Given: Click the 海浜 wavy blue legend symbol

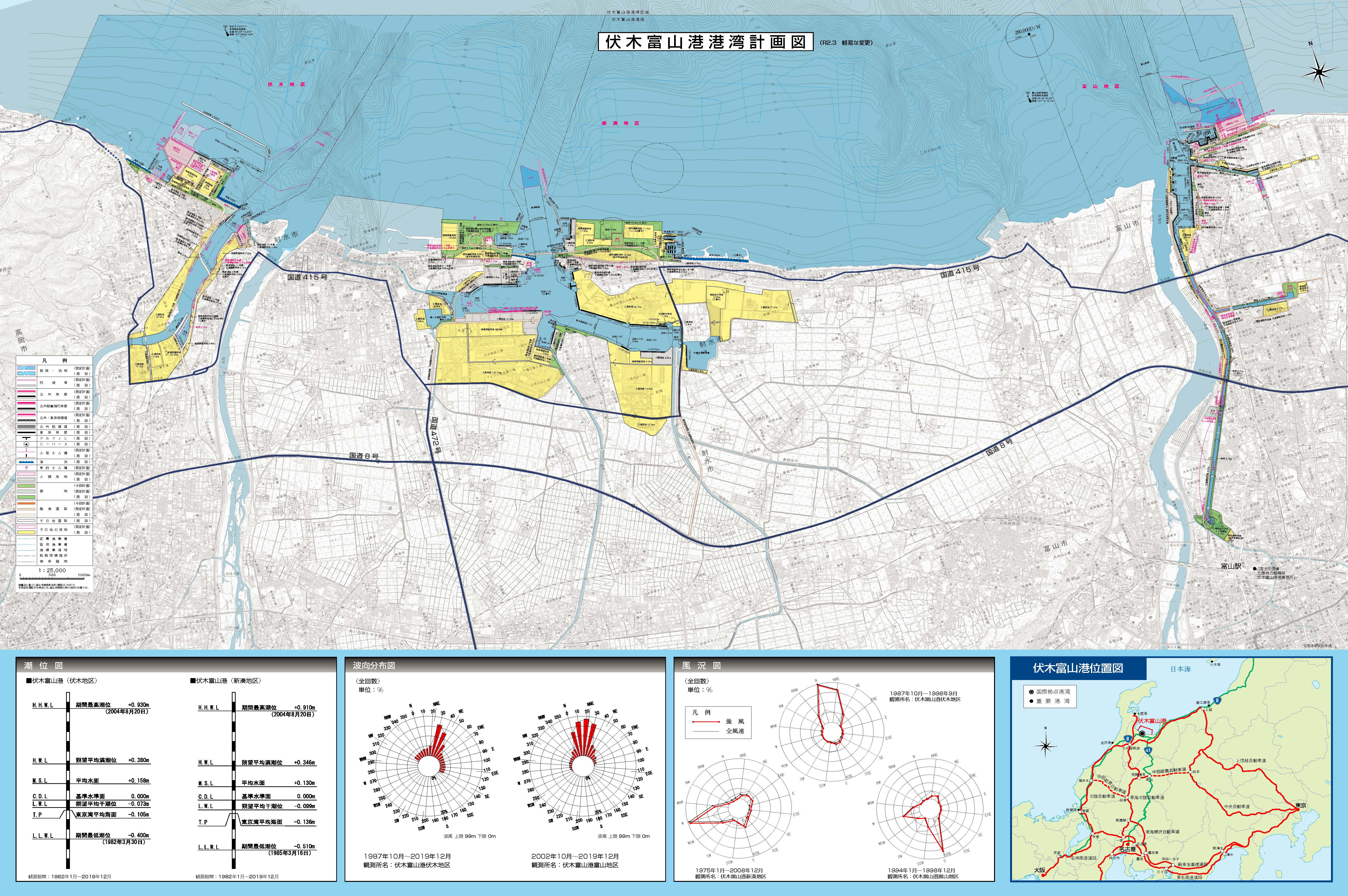Looking at the screenshot, I should click(26, 462).
